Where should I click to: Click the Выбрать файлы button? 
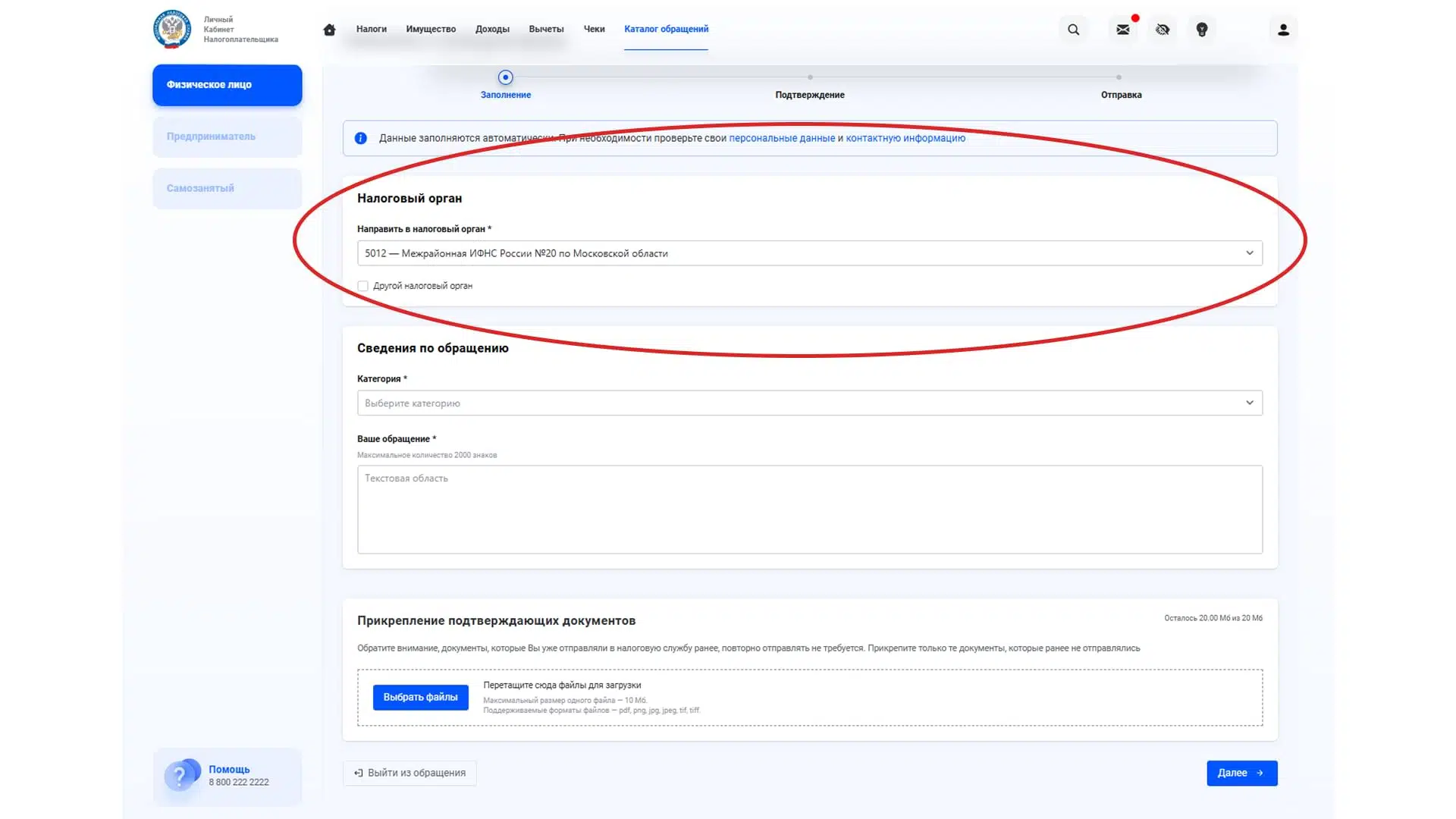(x=420, y=697)
